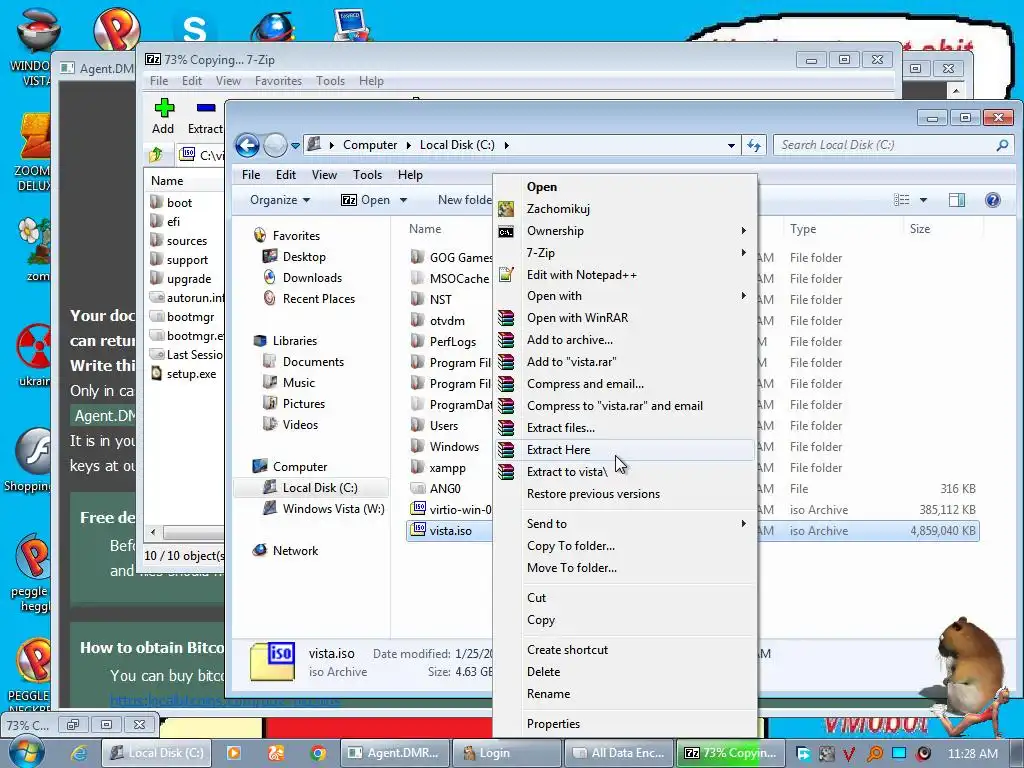
Task: Click the Explorer help question mark icon
Action: click(992, 200)
